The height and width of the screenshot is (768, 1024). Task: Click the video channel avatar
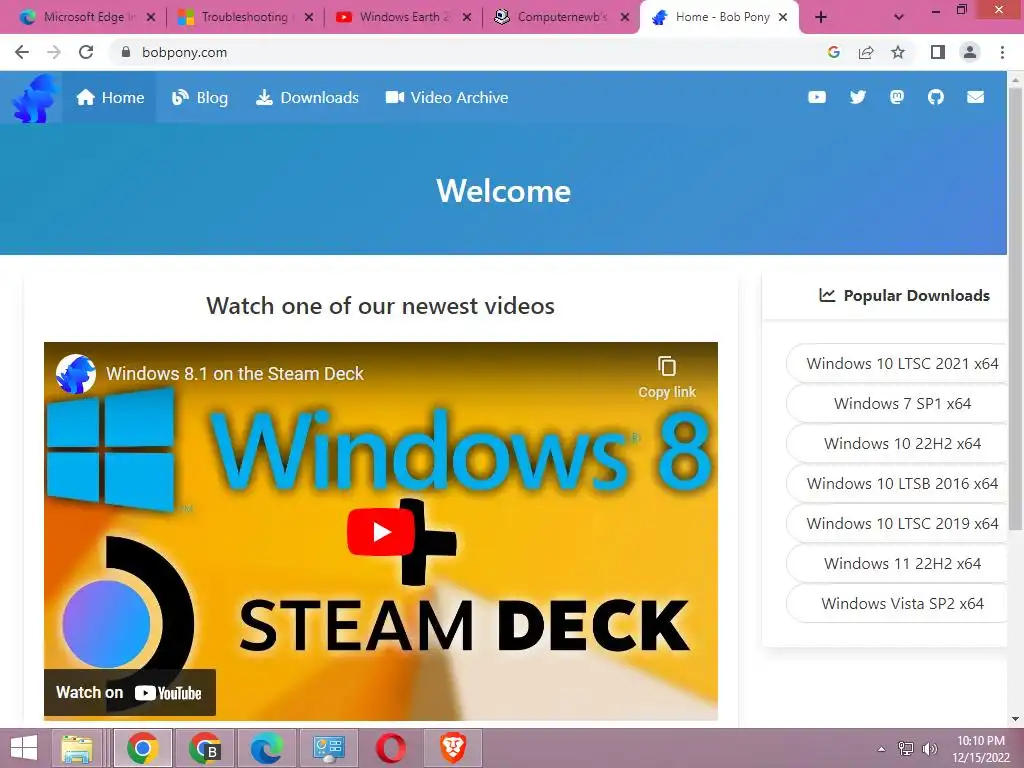[76, 374]
